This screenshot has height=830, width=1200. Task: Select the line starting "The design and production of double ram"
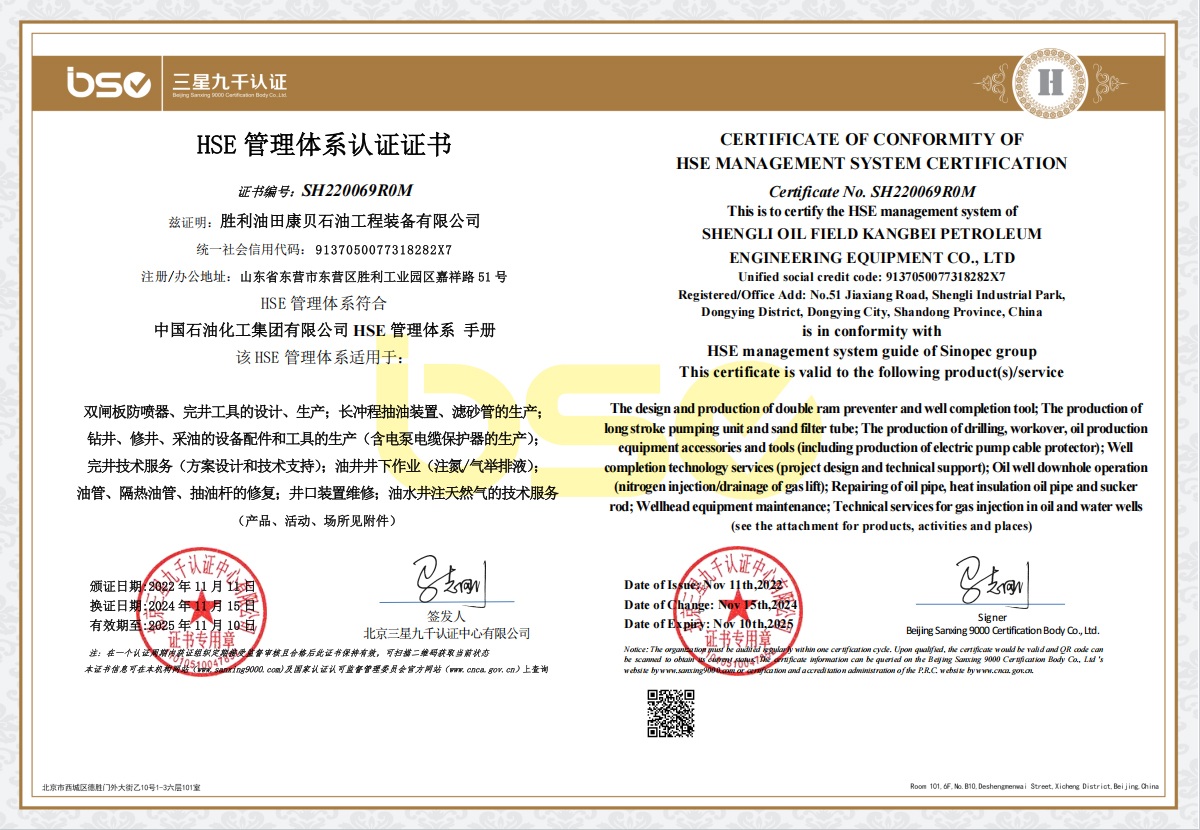pyautogui.click(x=876, y=409)
